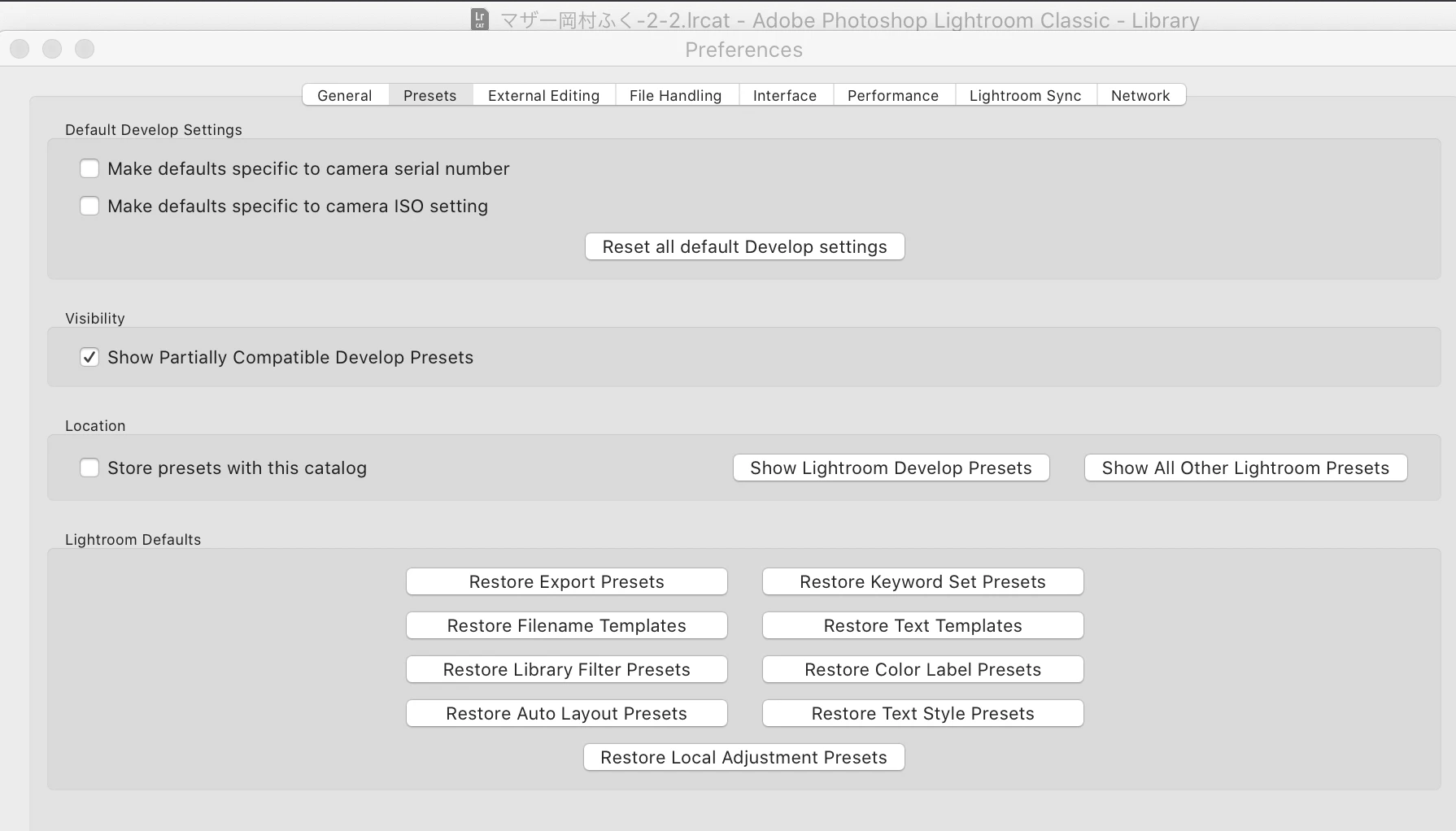Click the Location section label
The width and height of the screenshot is (1456, 831).
pyautogui.click(x=95, y=425)
